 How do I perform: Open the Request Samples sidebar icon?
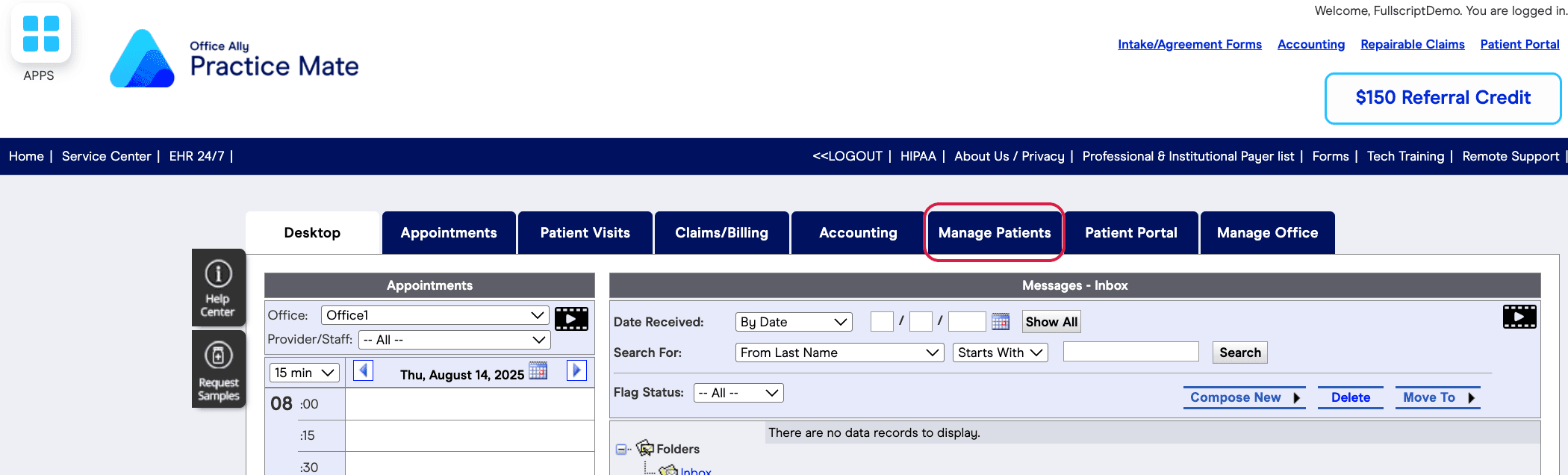click(x=218, y=370)
